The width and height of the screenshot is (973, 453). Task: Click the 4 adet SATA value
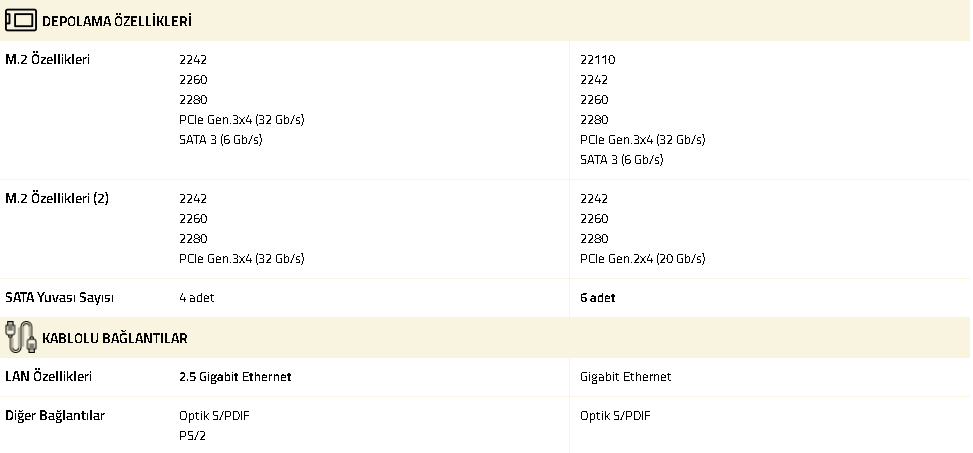pos(196,298)
